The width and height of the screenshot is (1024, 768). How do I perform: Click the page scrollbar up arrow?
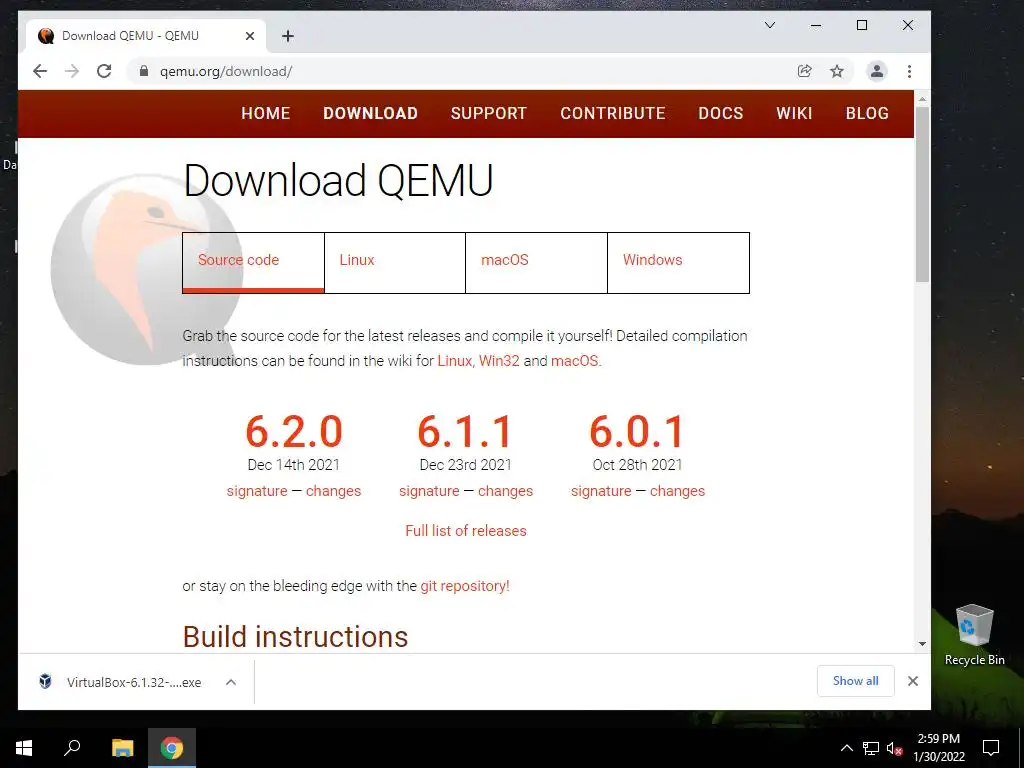pos(922,99)
